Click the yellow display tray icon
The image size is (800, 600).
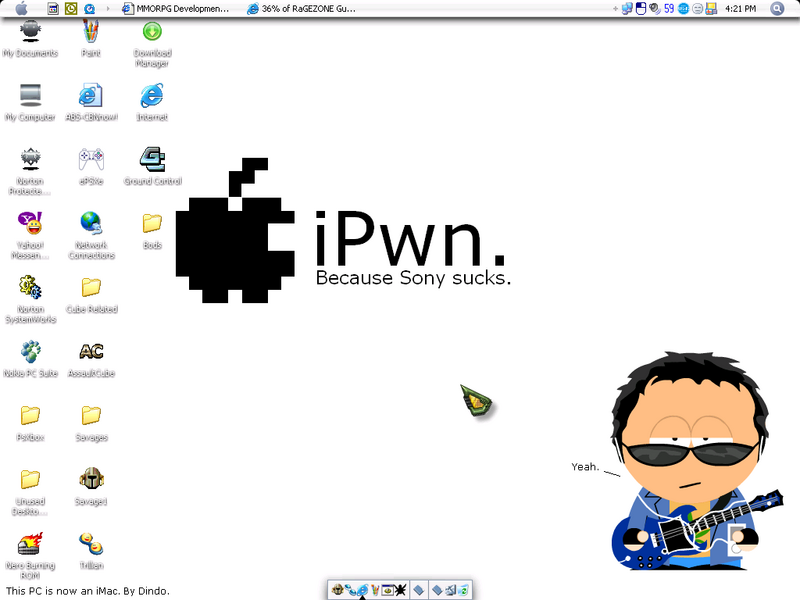(711, 8)
